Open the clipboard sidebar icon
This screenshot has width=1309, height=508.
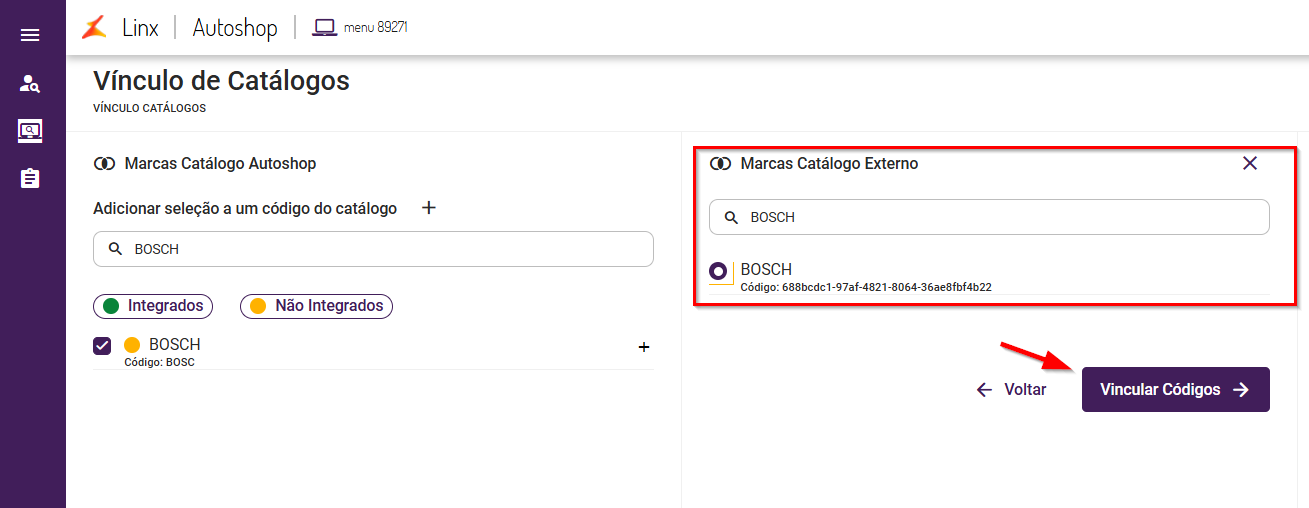[x=30, y=178]
